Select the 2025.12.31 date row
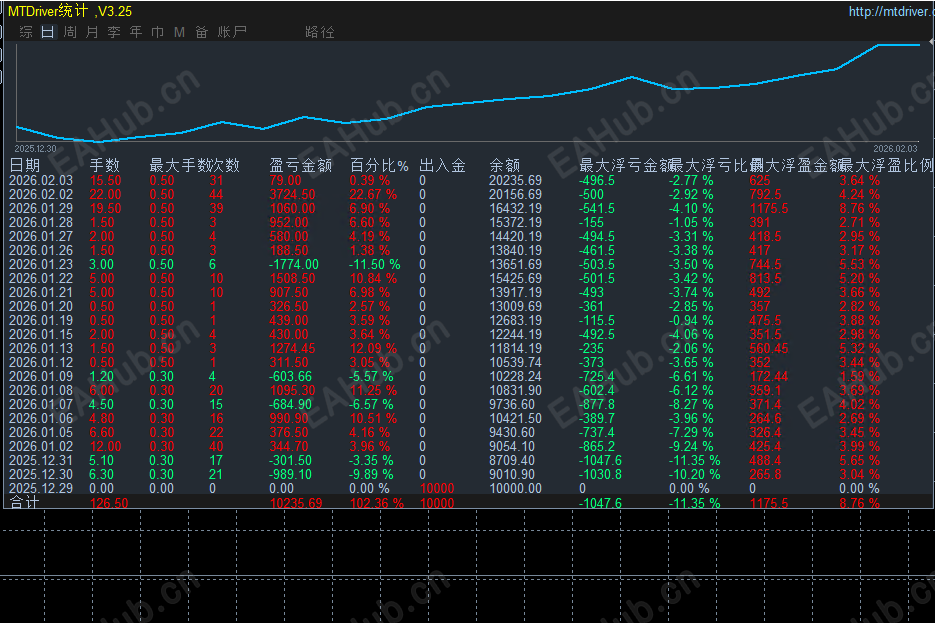This screenshot has width=935, height=623. tap(41, 460)
